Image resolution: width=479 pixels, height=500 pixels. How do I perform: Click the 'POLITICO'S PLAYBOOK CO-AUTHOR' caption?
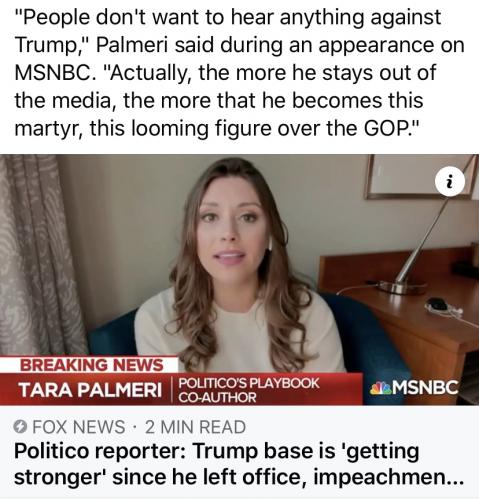click(x=249, y=390)
